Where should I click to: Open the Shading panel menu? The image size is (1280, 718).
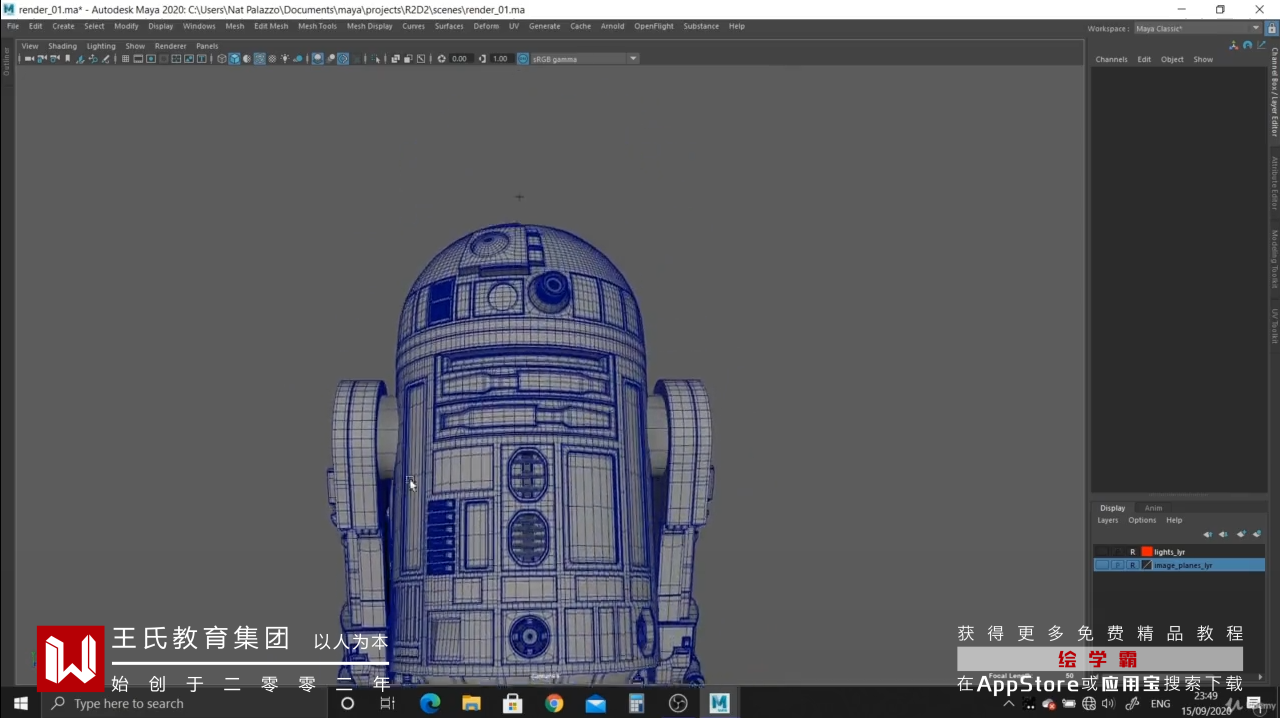(62, 46)
